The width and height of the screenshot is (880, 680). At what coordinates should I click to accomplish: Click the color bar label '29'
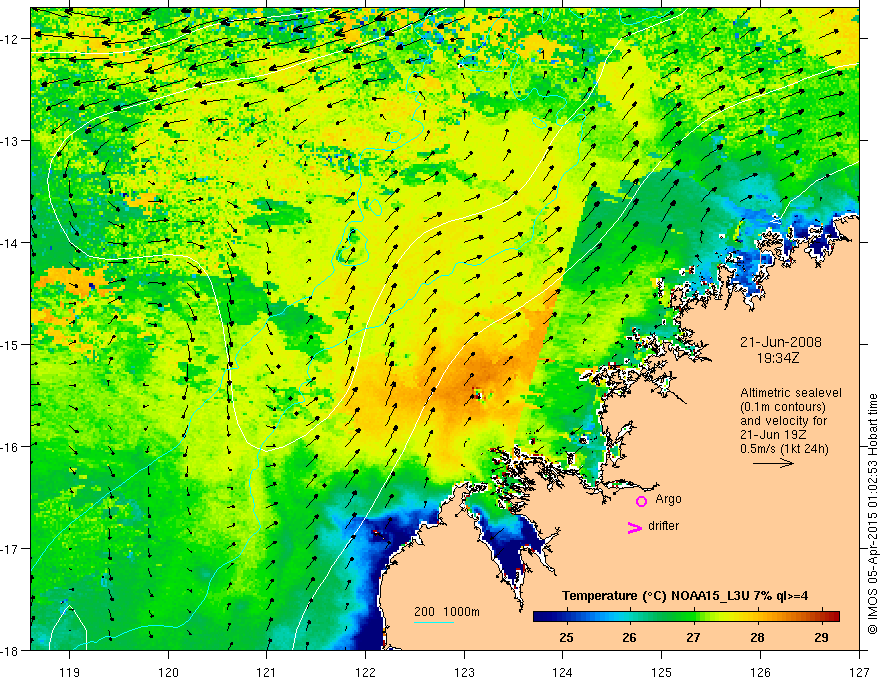coord(821,637)
